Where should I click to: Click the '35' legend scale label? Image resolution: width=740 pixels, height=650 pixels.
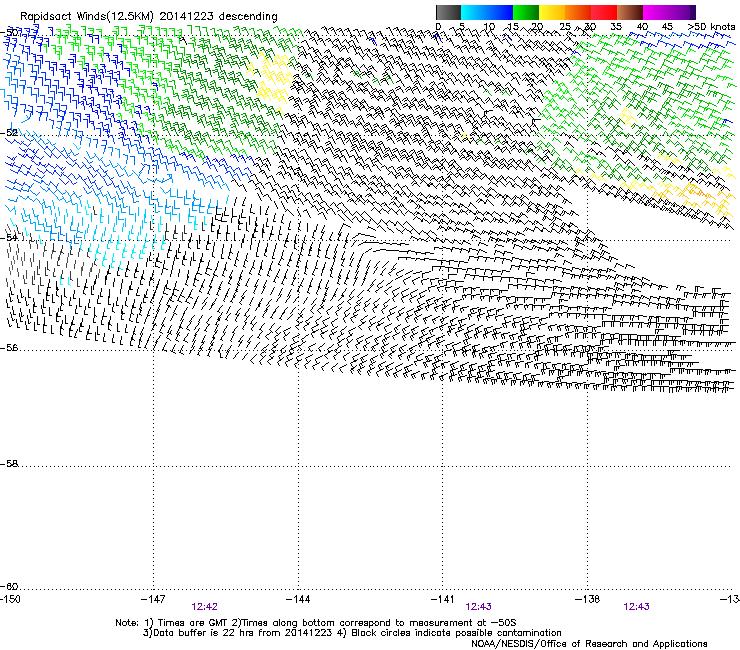(616, 27)
